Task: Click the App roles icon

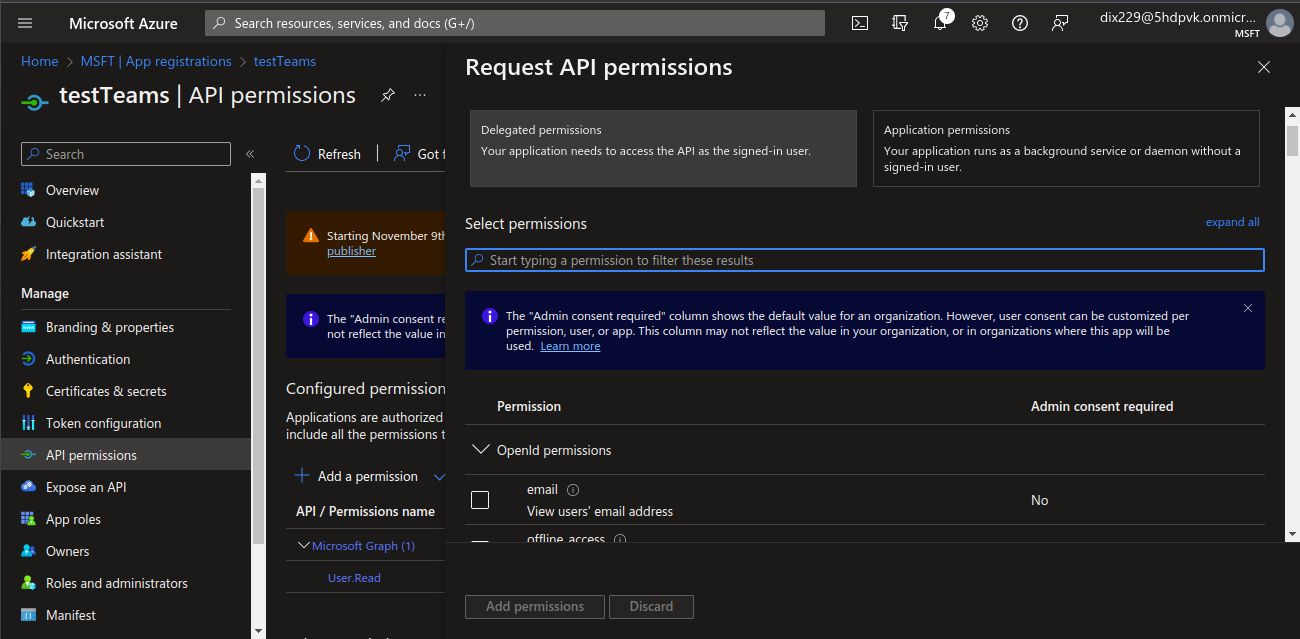Action: point(28,519)
